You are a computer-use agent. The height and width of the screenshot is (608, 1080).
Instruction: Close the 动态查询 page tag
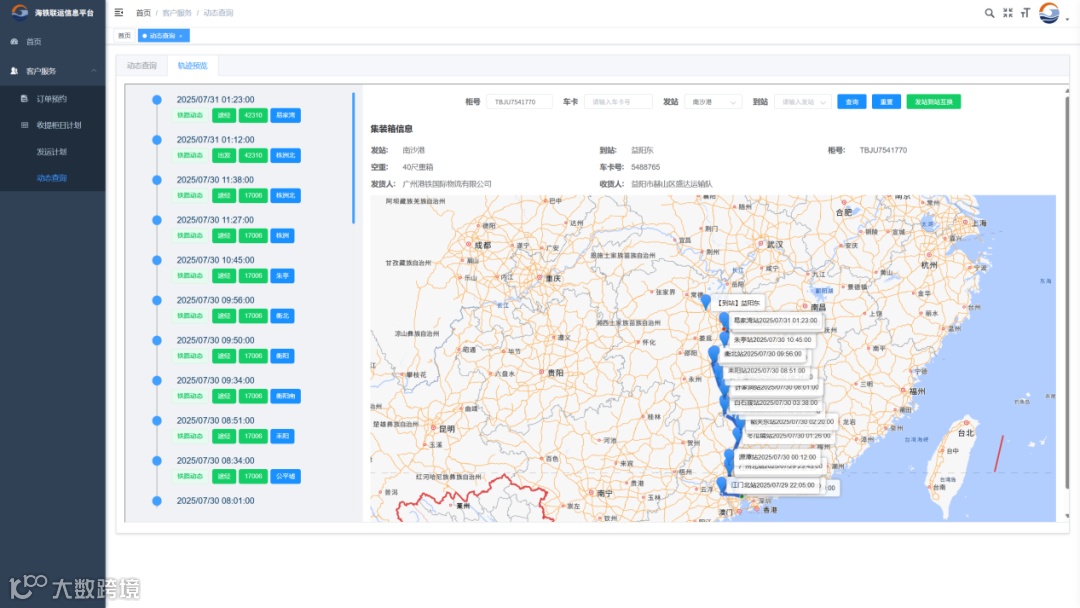point(181,36)
